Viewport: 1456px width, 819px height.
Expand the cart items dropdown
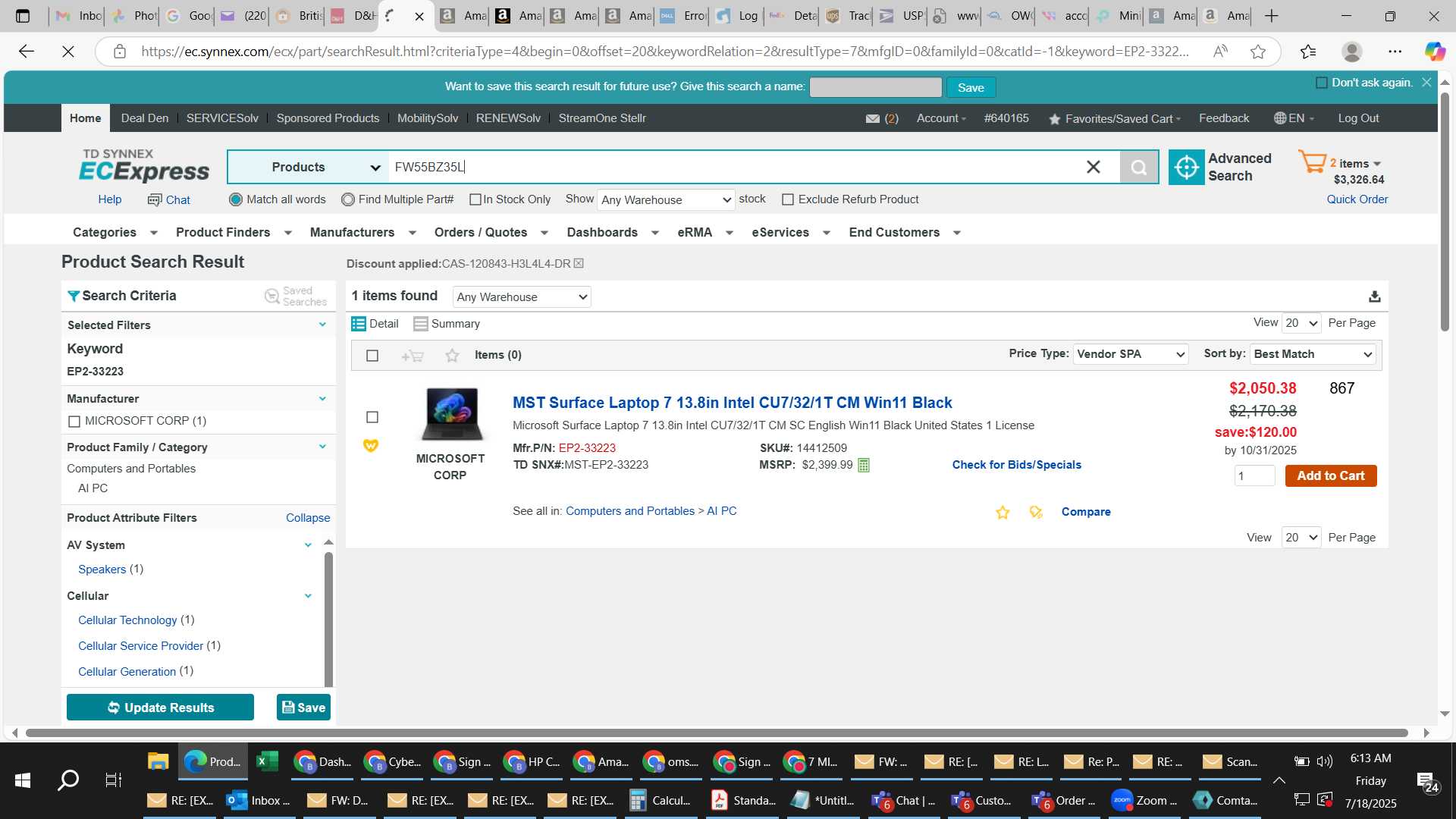click(1377, 164)
